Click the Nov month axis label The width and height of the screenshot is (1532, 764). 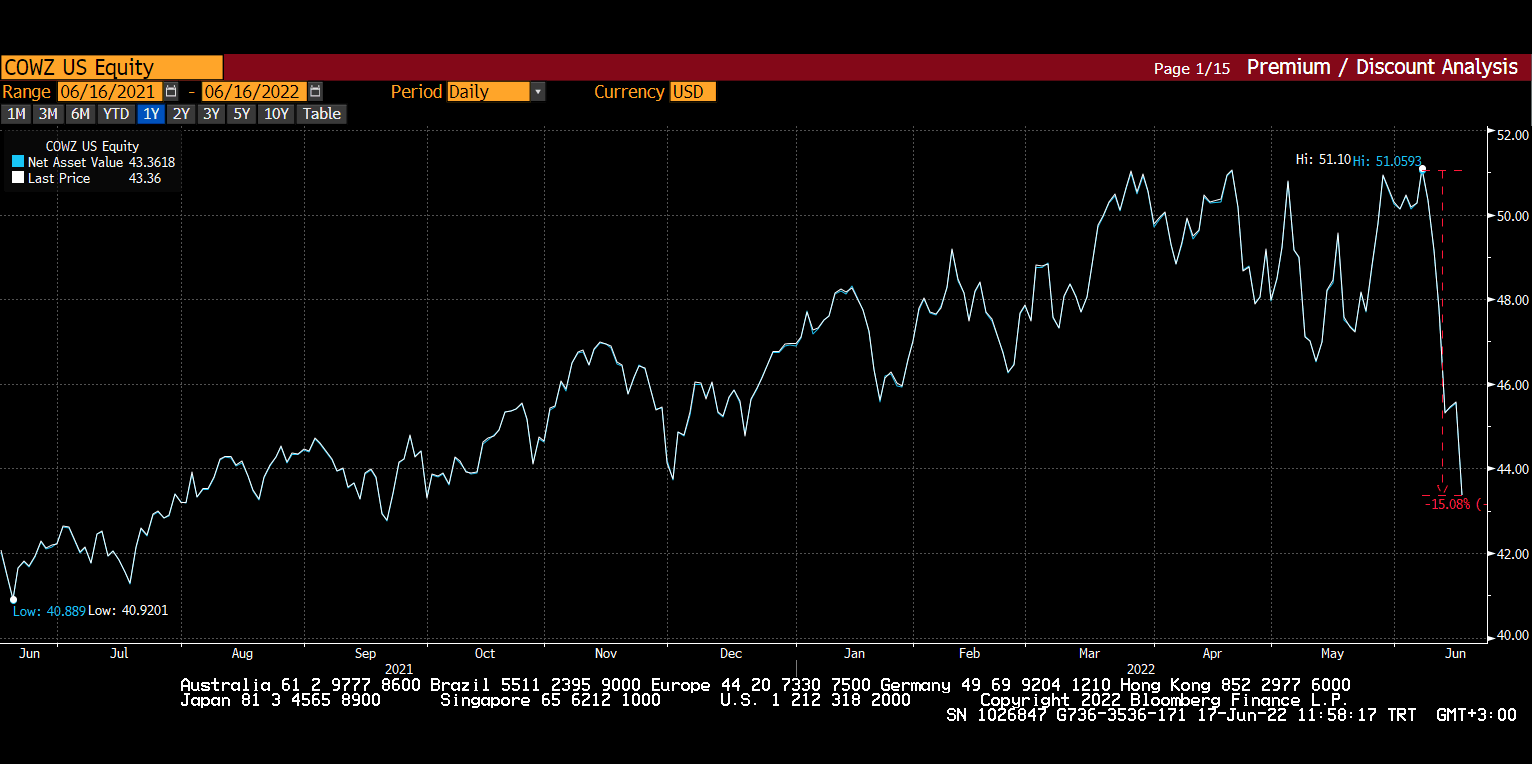tap(606, 653)
